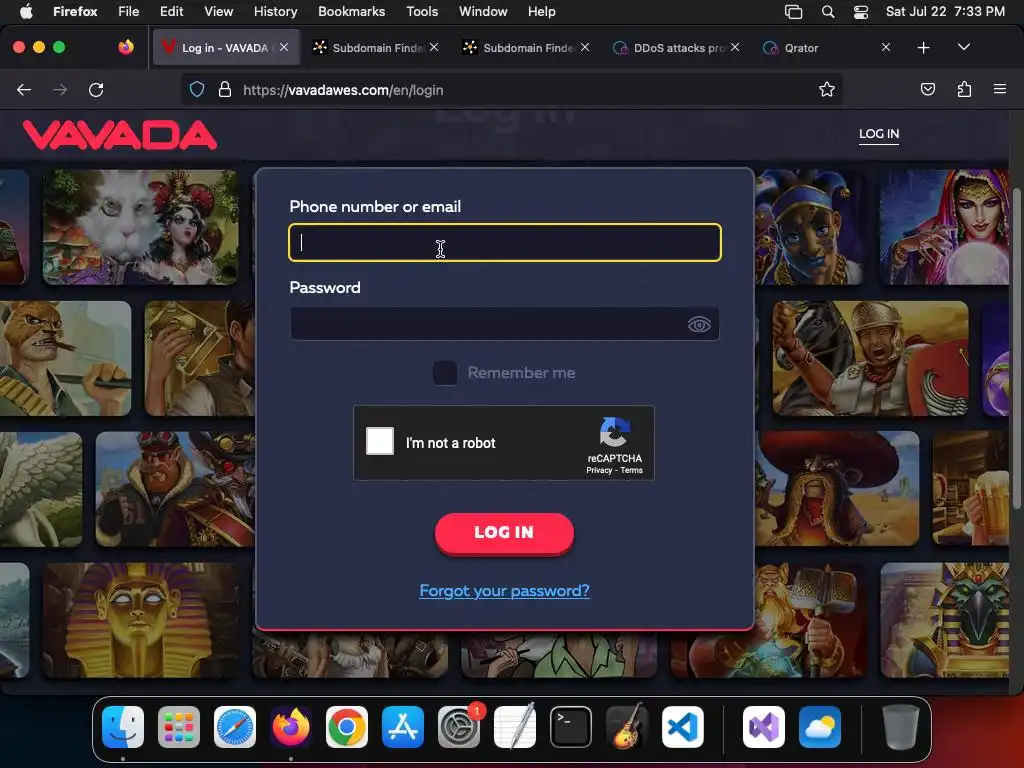Viewport: 1024px width, 768px height.
Task: Click the clock date in menu bar
Action: tap(945, 12)
